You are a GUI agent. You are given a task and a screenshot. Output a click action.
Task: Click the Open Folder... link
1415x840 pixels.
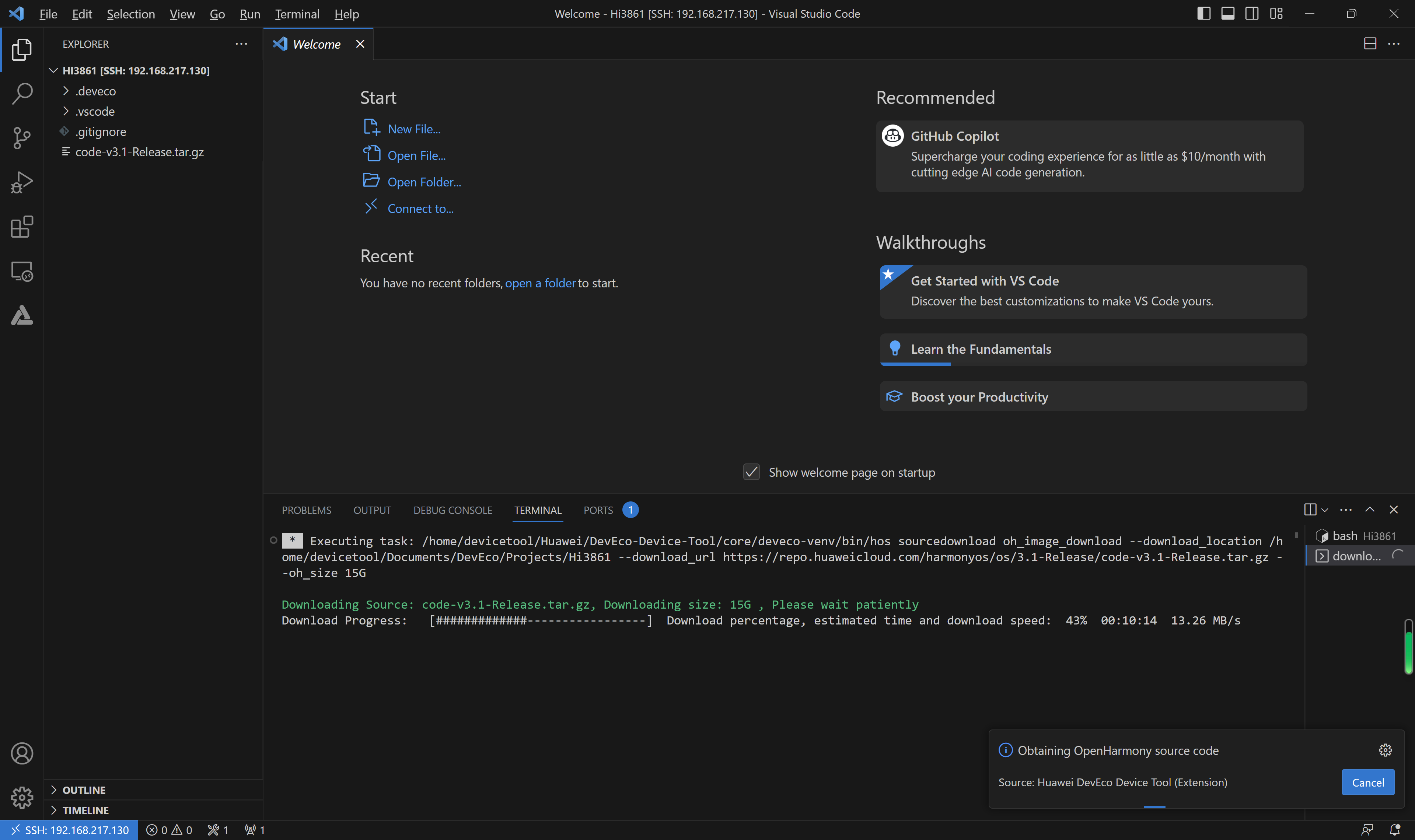coord(424,182)
